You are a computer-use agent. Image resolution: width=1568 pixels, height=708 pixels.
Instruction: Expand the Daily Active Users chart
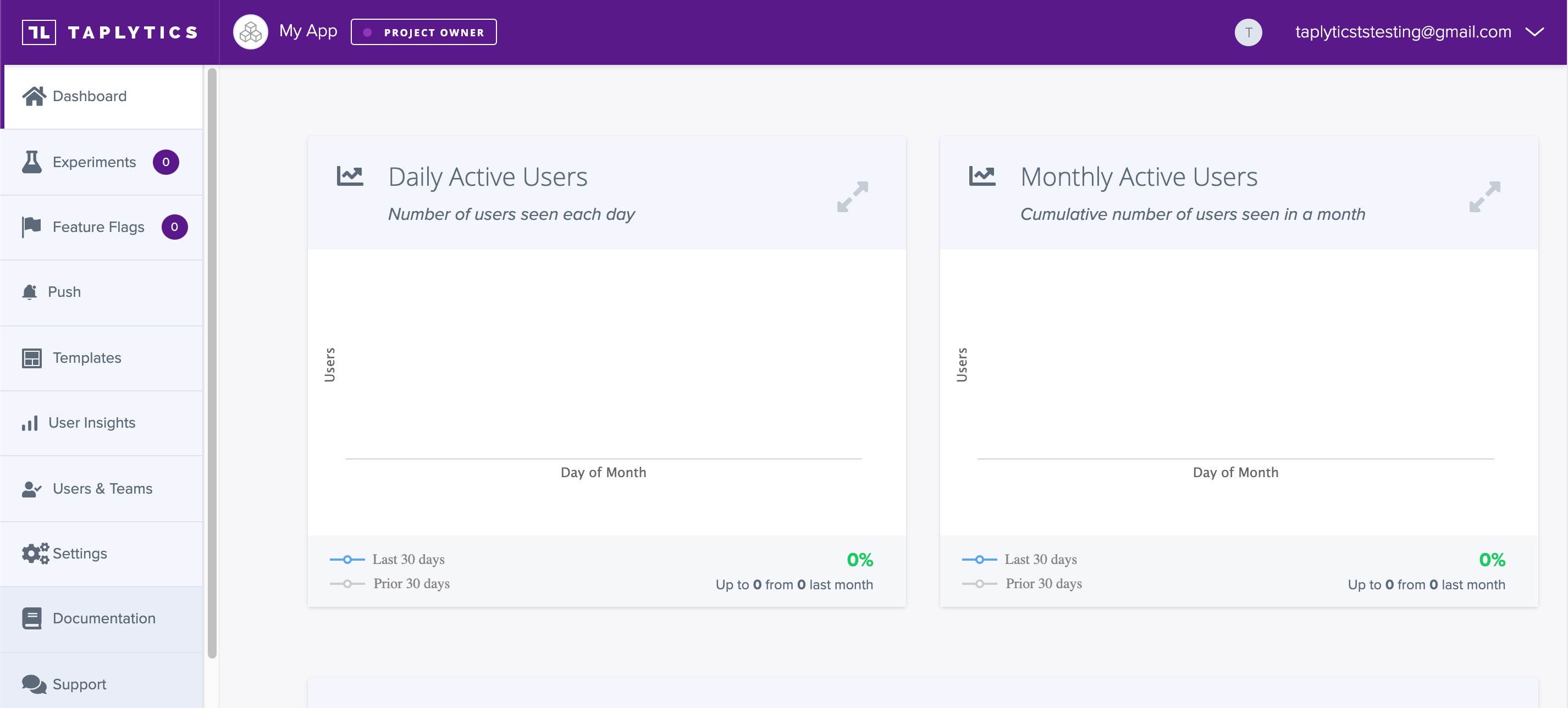coord(852,196)
